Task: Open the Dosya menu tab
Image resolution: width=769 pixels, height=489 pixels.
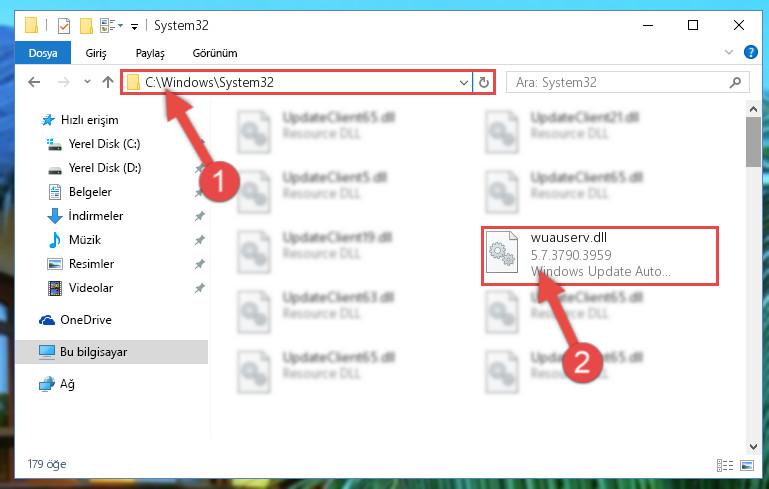Action: click(x=43, y=53)
